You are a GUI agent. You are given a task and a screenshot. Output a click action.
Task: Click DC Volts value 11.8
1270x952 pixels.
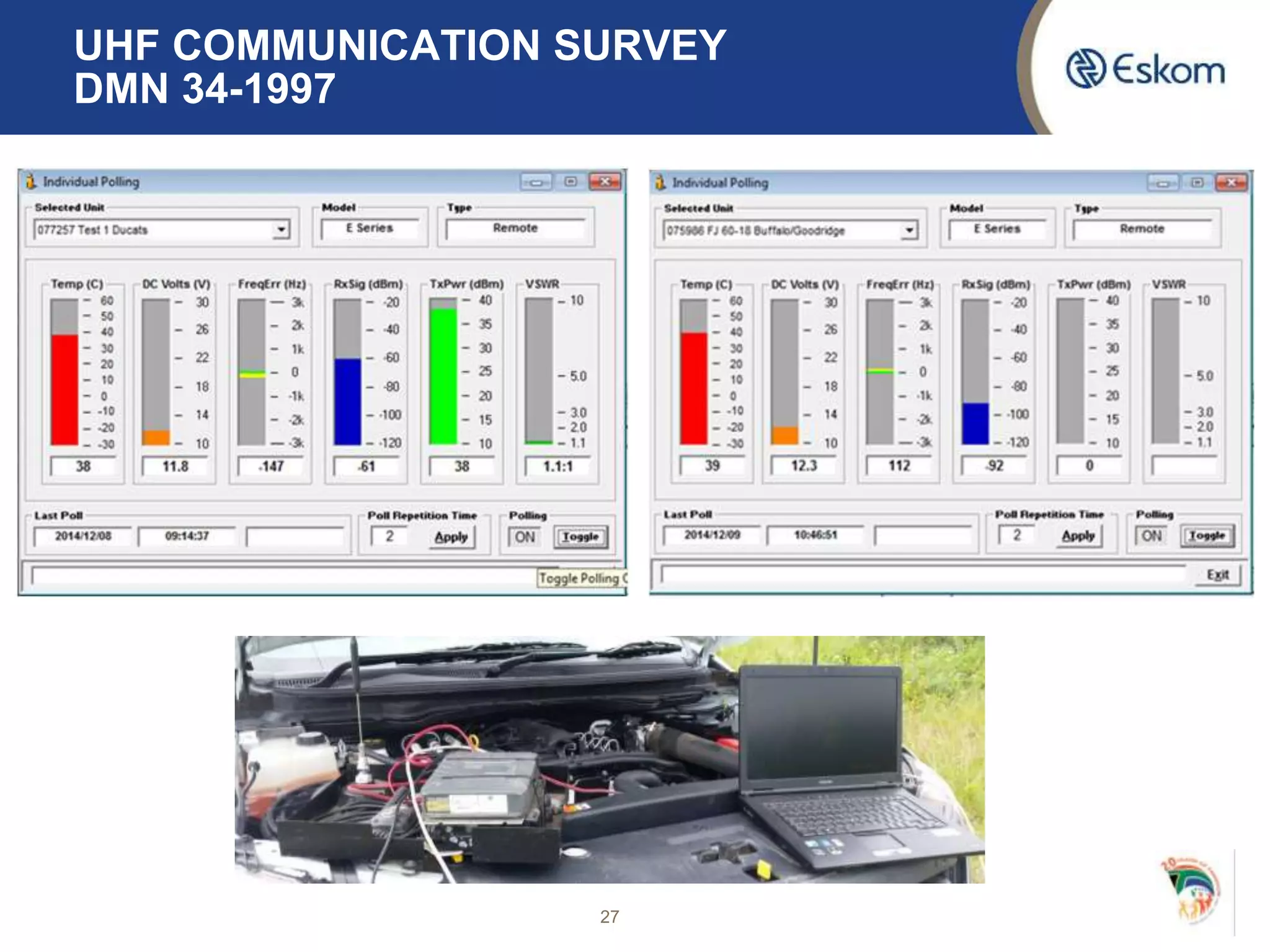click(175, 466)
